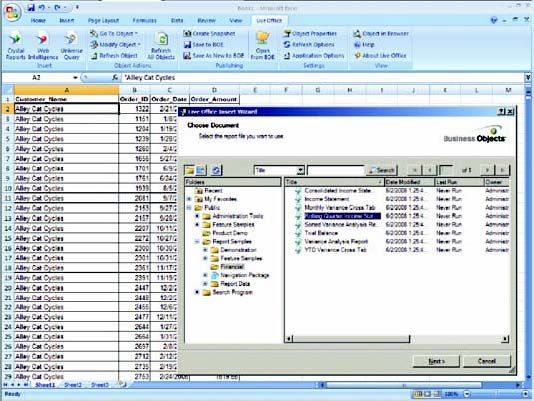Screen dimensions: 534x401
Task: Switch to the Home tab
Action: [38, 20]
